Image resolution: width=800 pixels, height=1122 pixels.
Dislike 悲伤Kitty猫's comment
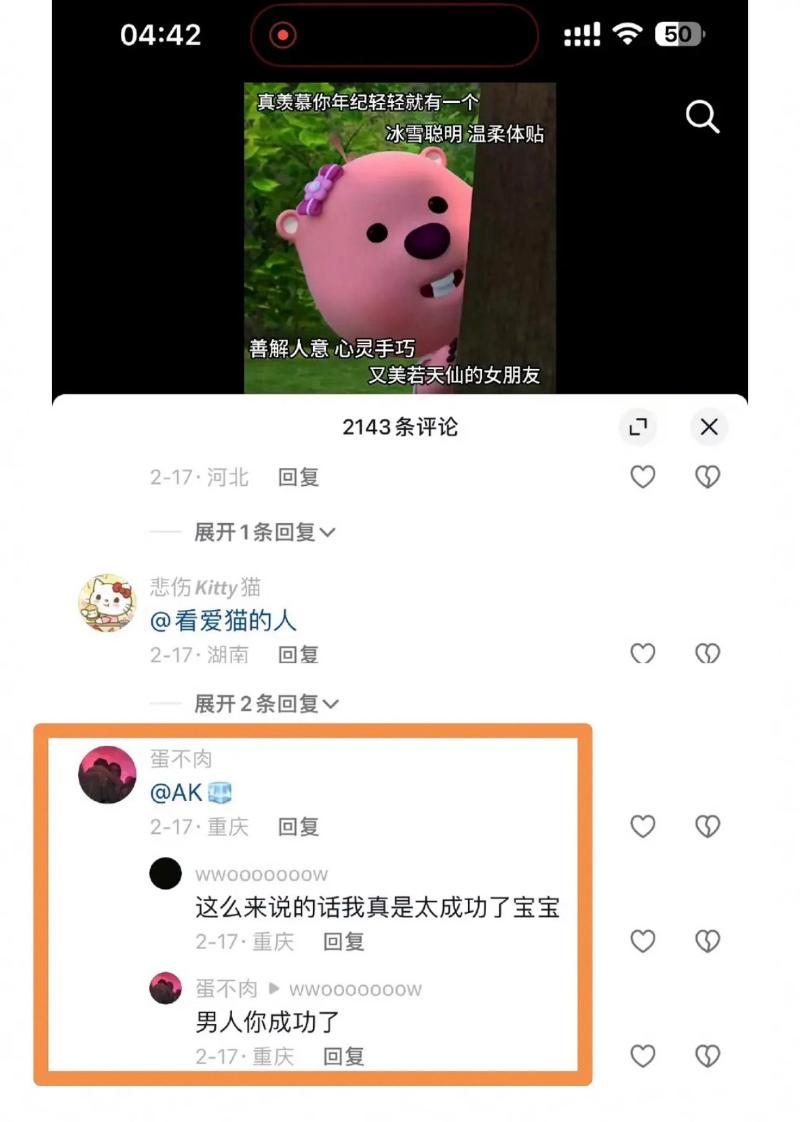tap(708, 653)
